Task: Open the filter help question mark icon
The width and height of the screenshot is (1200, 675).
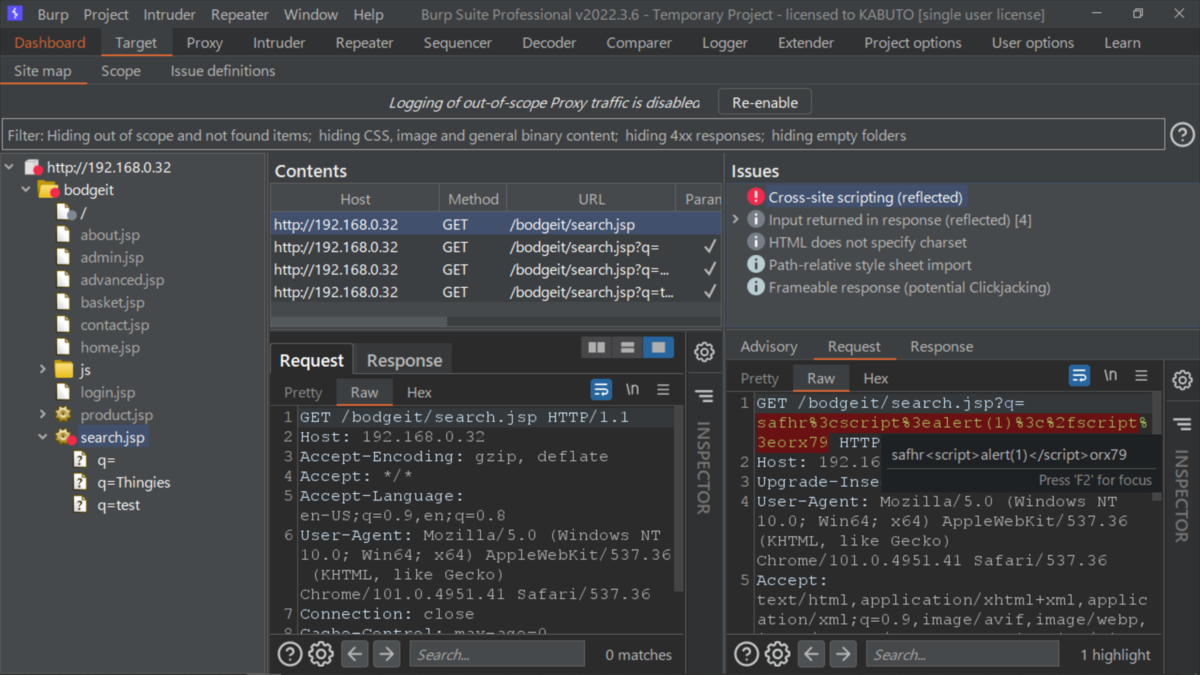Action: pyautogui.click(x=1182, y=135)
